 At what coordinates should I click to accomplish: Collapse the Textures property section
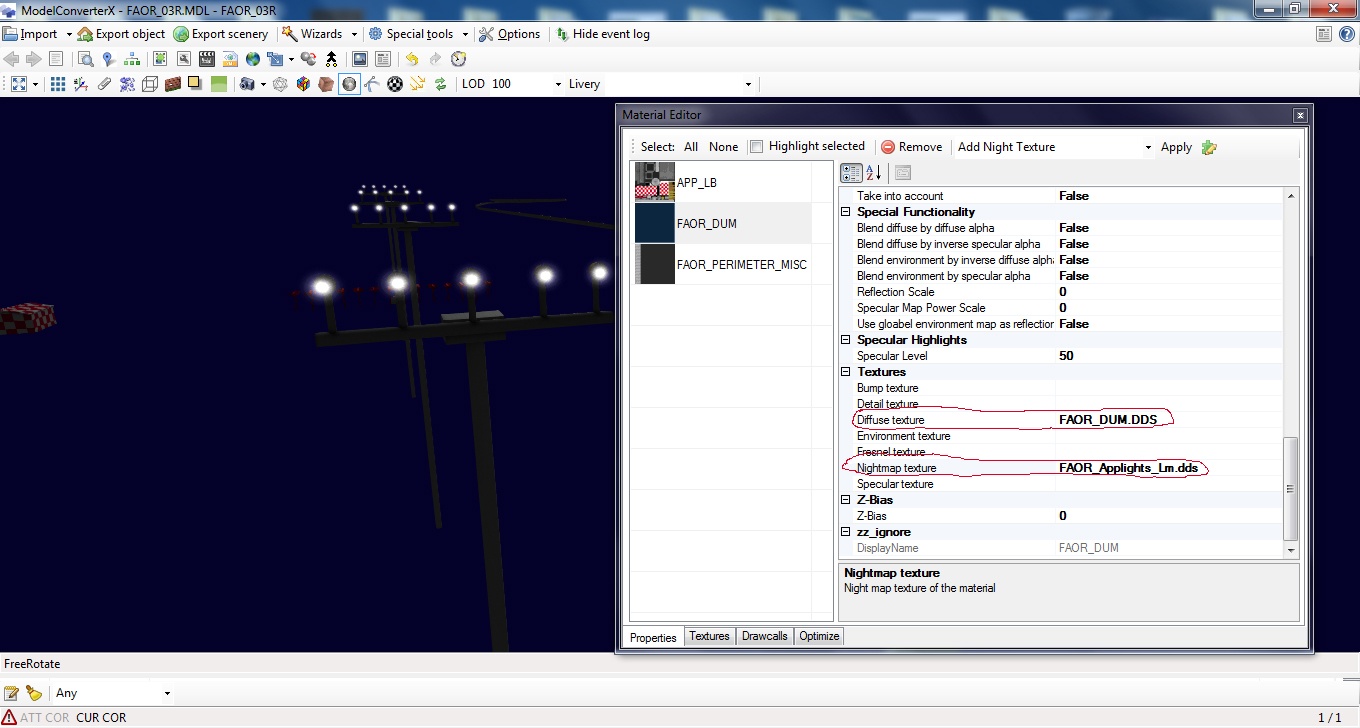pos(845,371)
